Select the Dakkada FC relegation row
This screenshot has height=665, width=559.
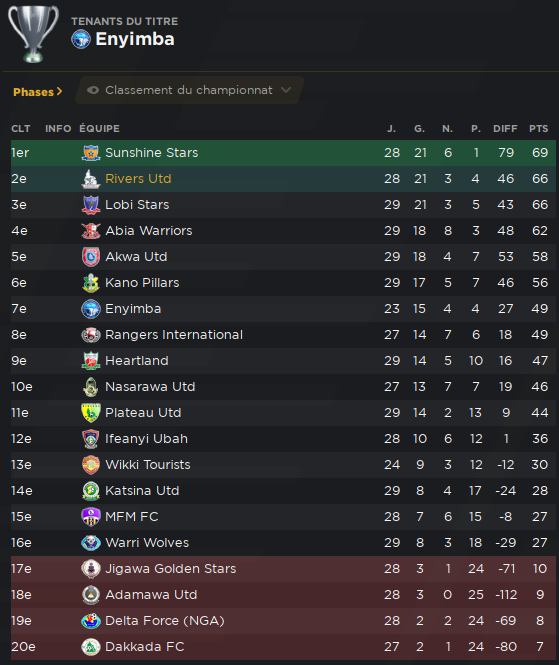283,647
